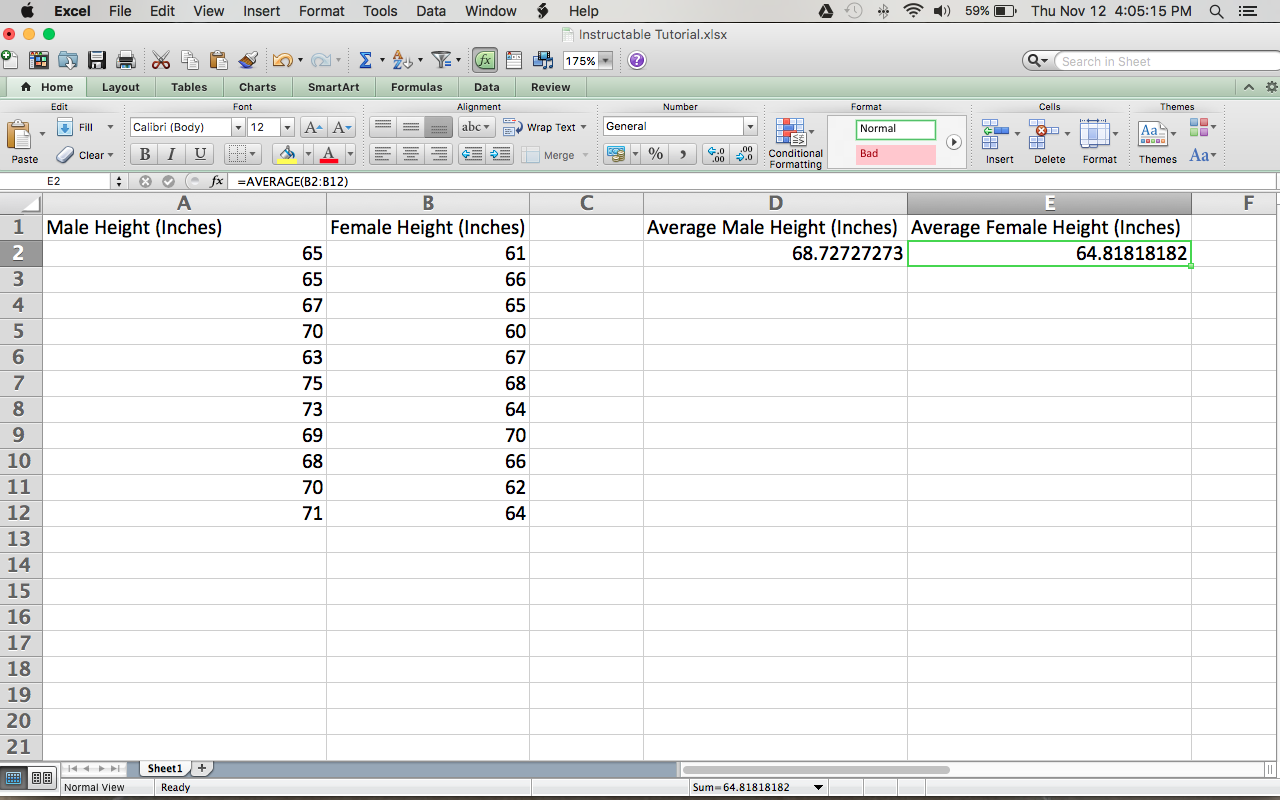Save the workbook with the floppy disk icon
The width and height of the screenshot is (1280, 800).
[97, 60]
